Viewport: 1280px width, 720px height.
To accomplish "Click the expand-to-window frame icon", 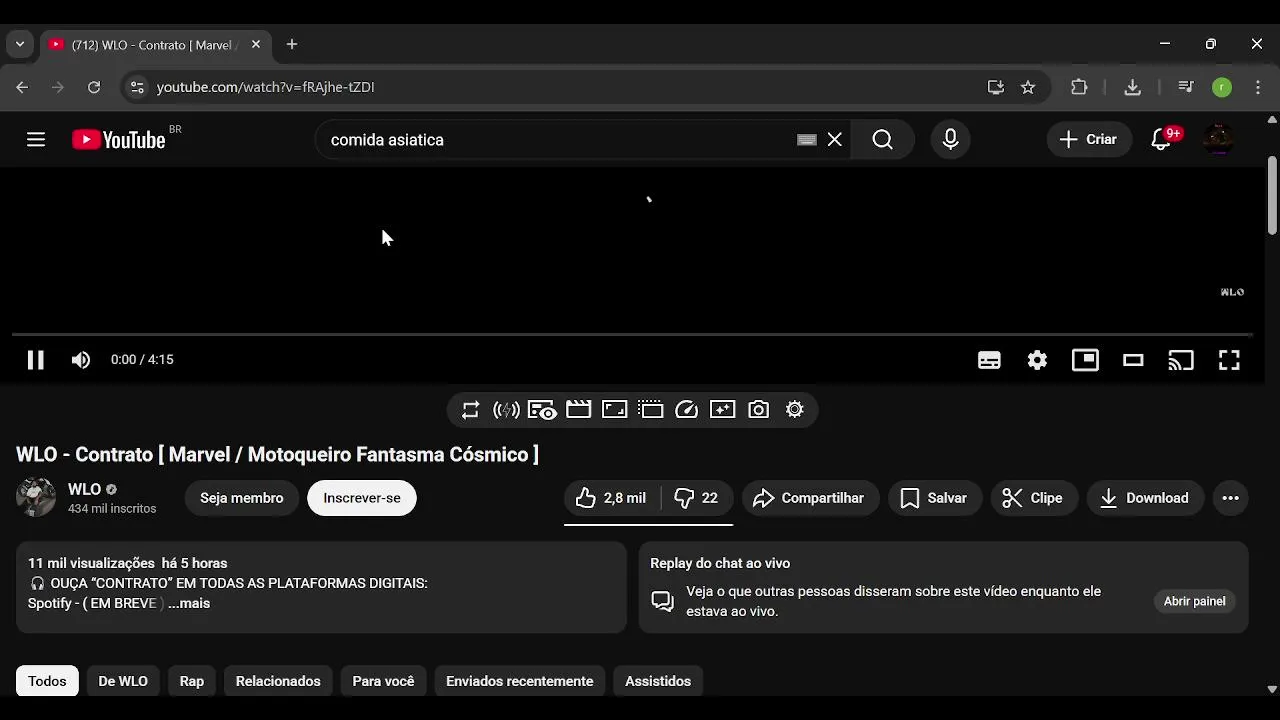I will (x=614, y=410).
